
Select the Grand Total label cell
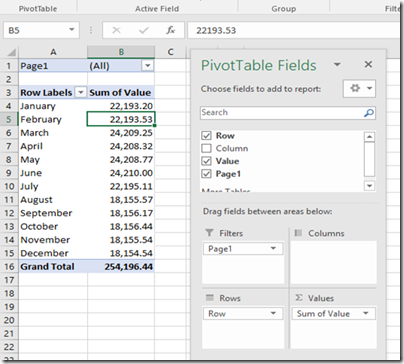(53, 267)
